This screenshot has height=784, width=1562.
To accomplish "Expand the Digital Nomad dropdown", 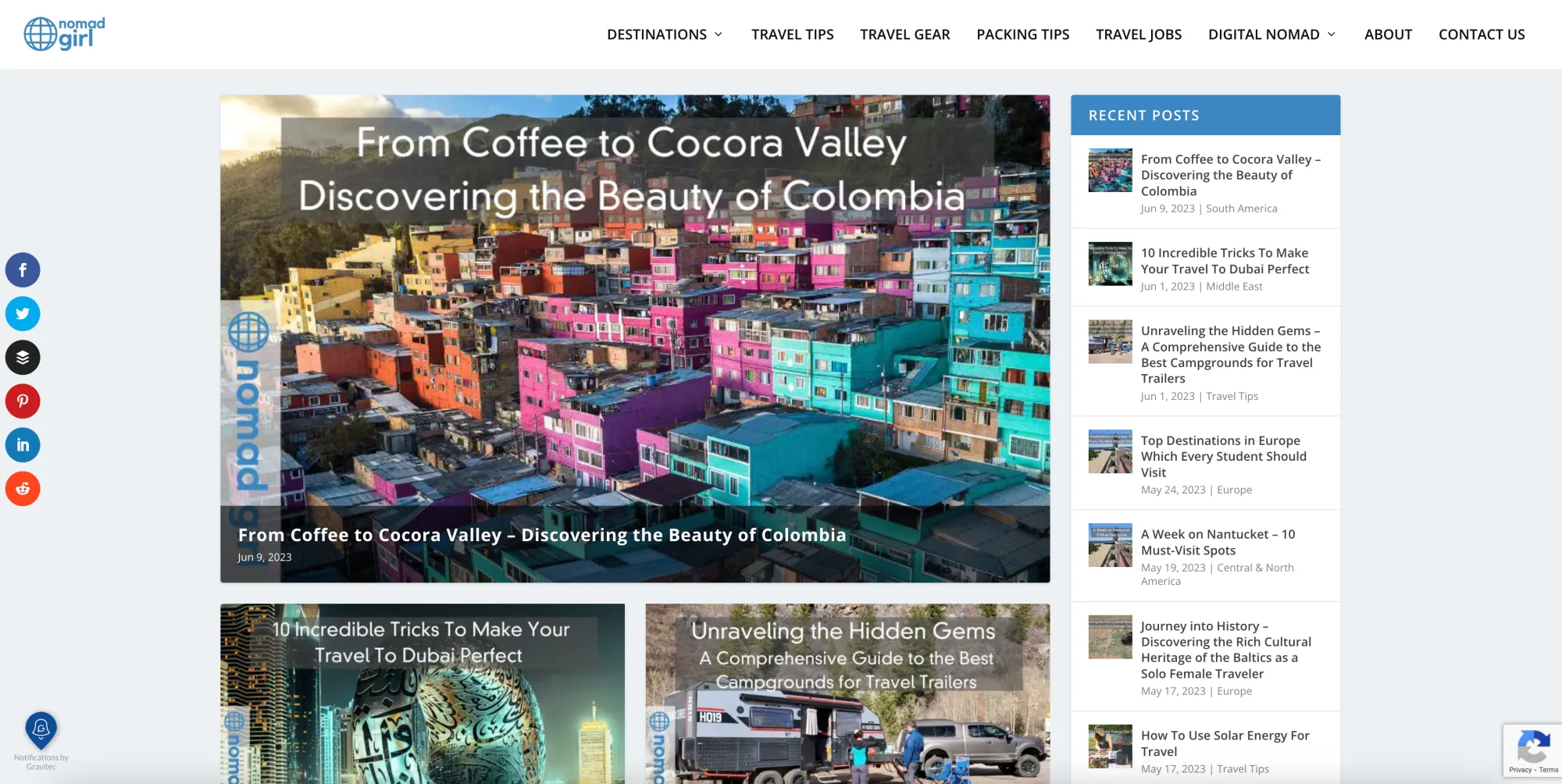I will 1271,34.
